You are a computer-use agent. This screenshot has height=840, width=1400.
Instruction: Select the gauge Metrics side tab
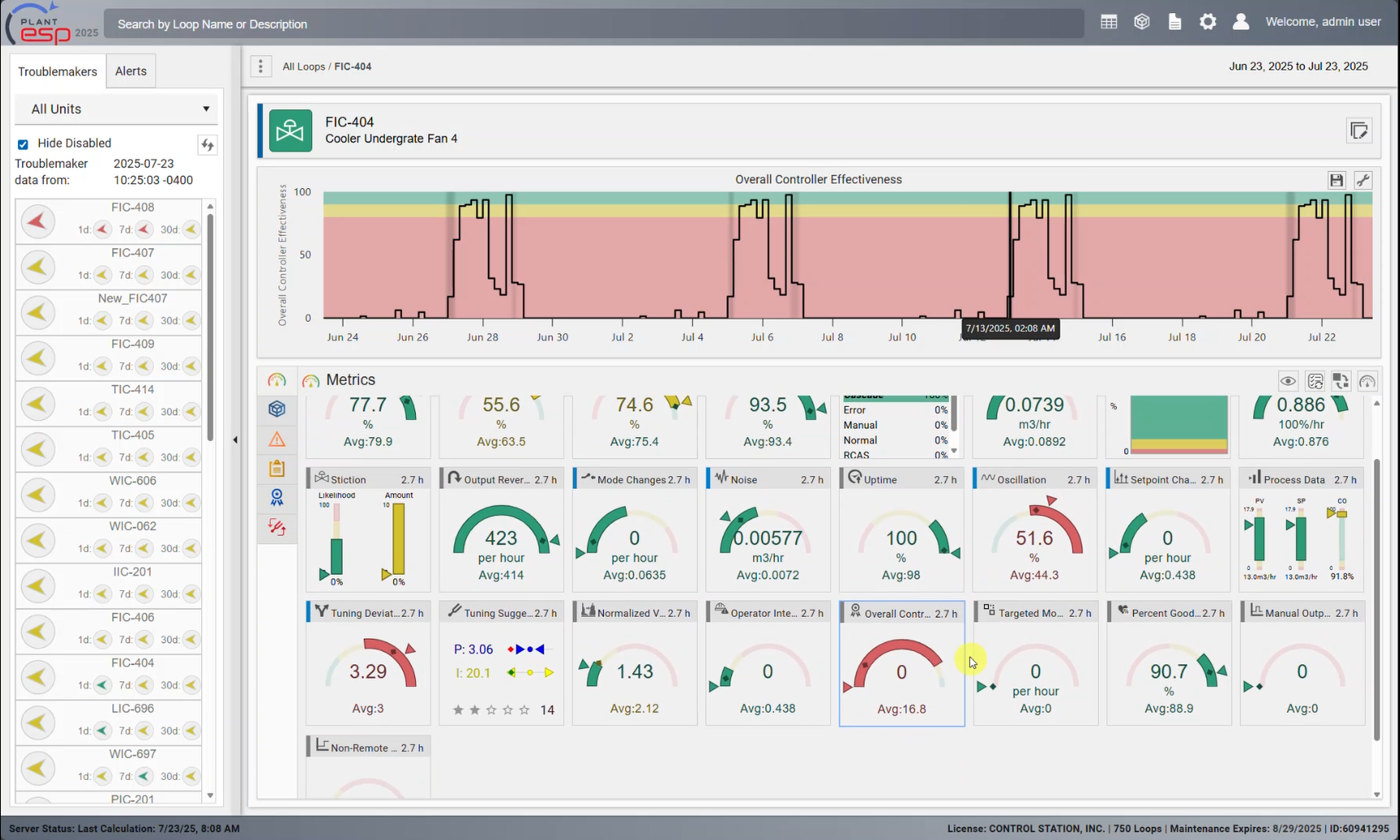277,380
